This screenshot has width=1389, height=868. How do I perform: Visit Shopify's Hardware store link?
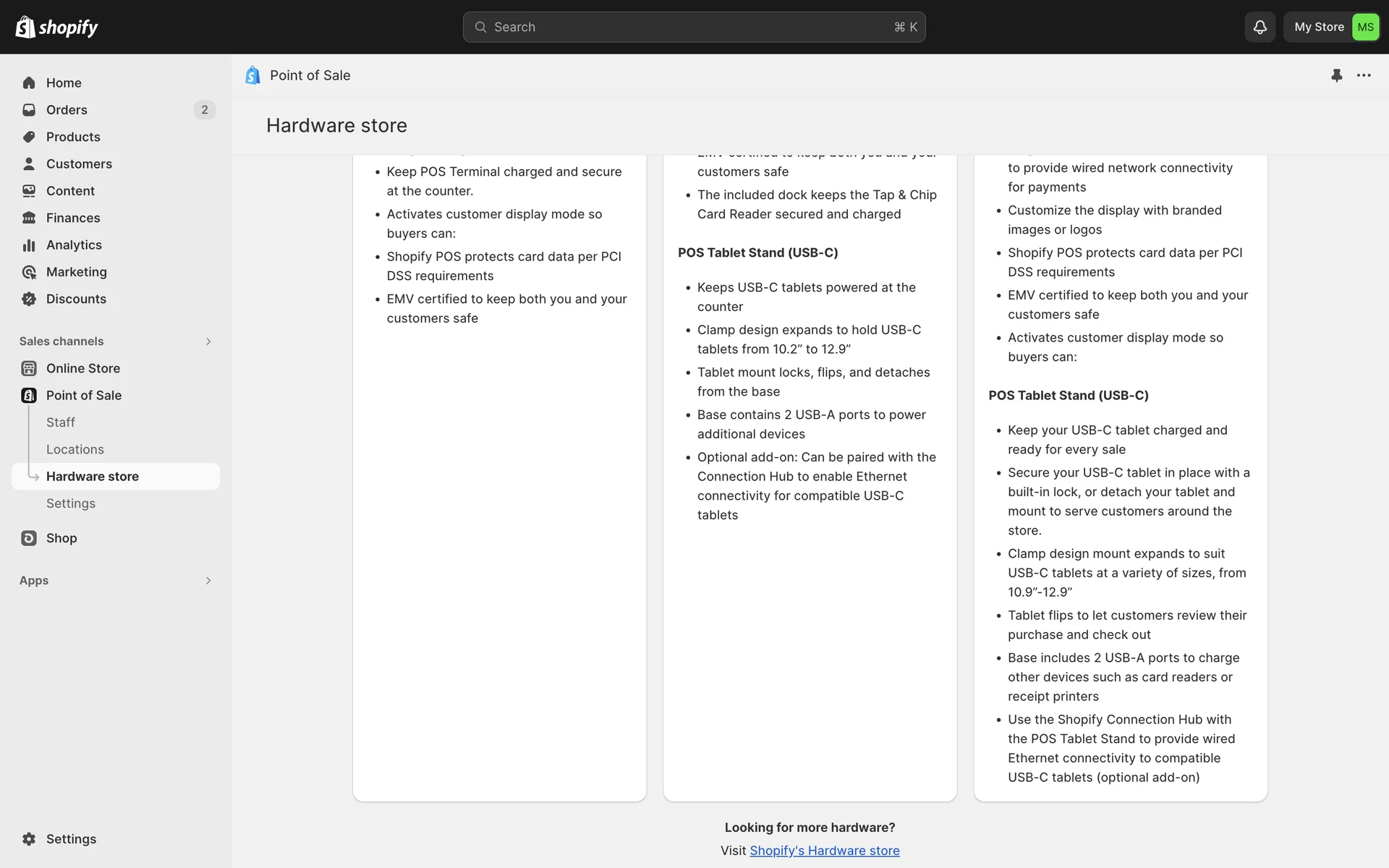pos(824,851)
